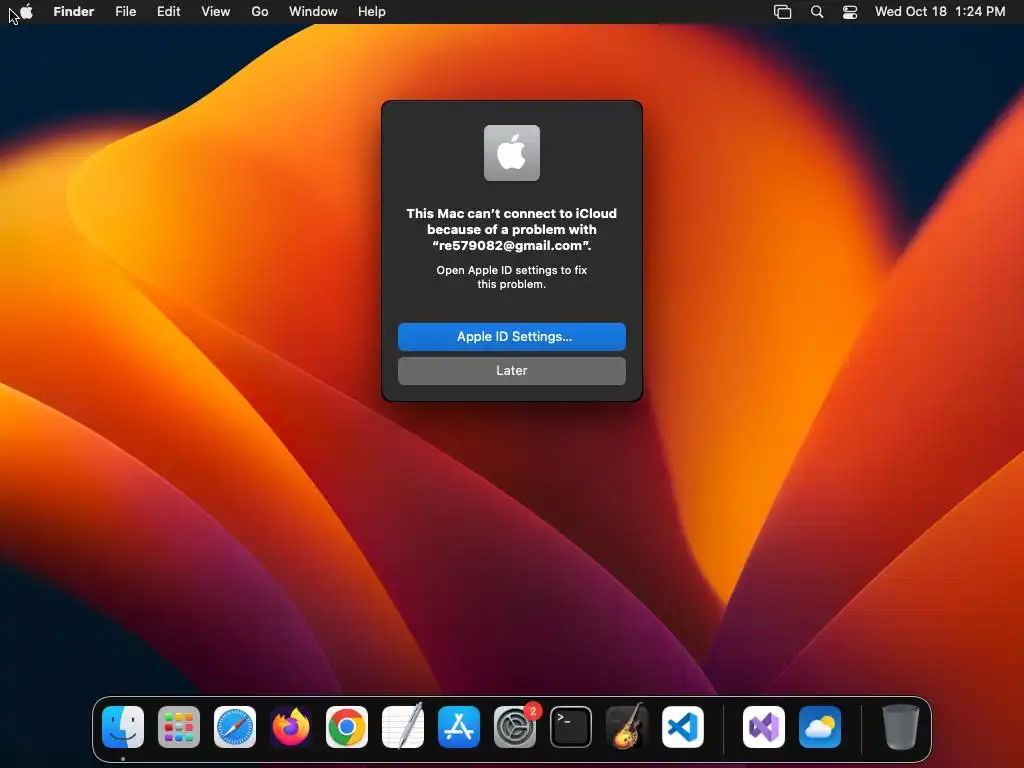Open GarageBand from the Dock
The width and height of the screenshot is (1024, 768).
tap(627, 727)
